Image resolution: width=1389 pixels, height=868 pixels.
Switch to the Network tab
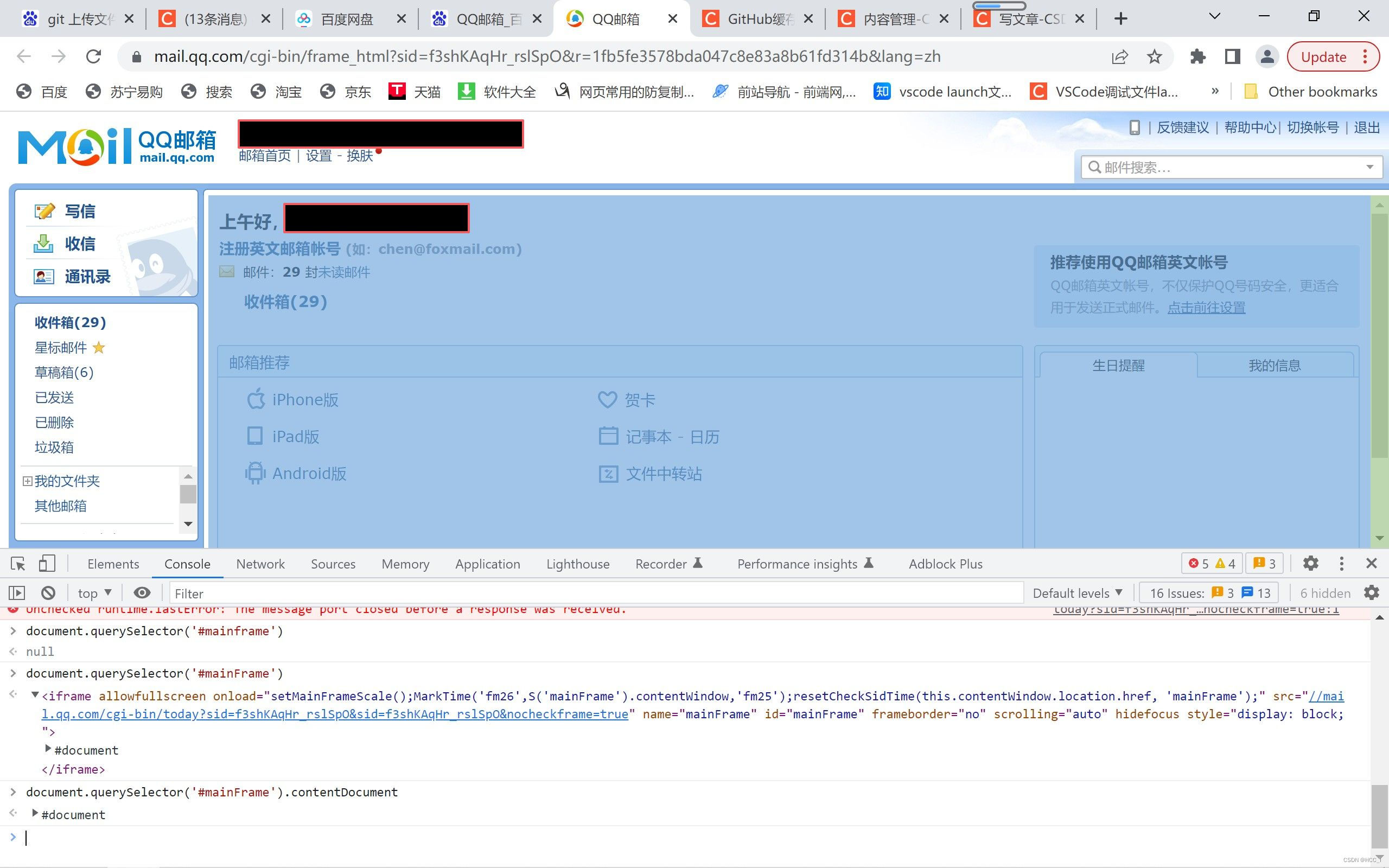tap(260, 564)
